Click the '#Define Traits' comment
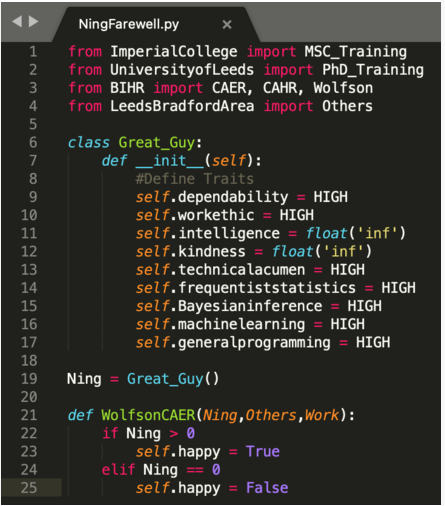Screen dimensions: 445x506 [195, 179]
